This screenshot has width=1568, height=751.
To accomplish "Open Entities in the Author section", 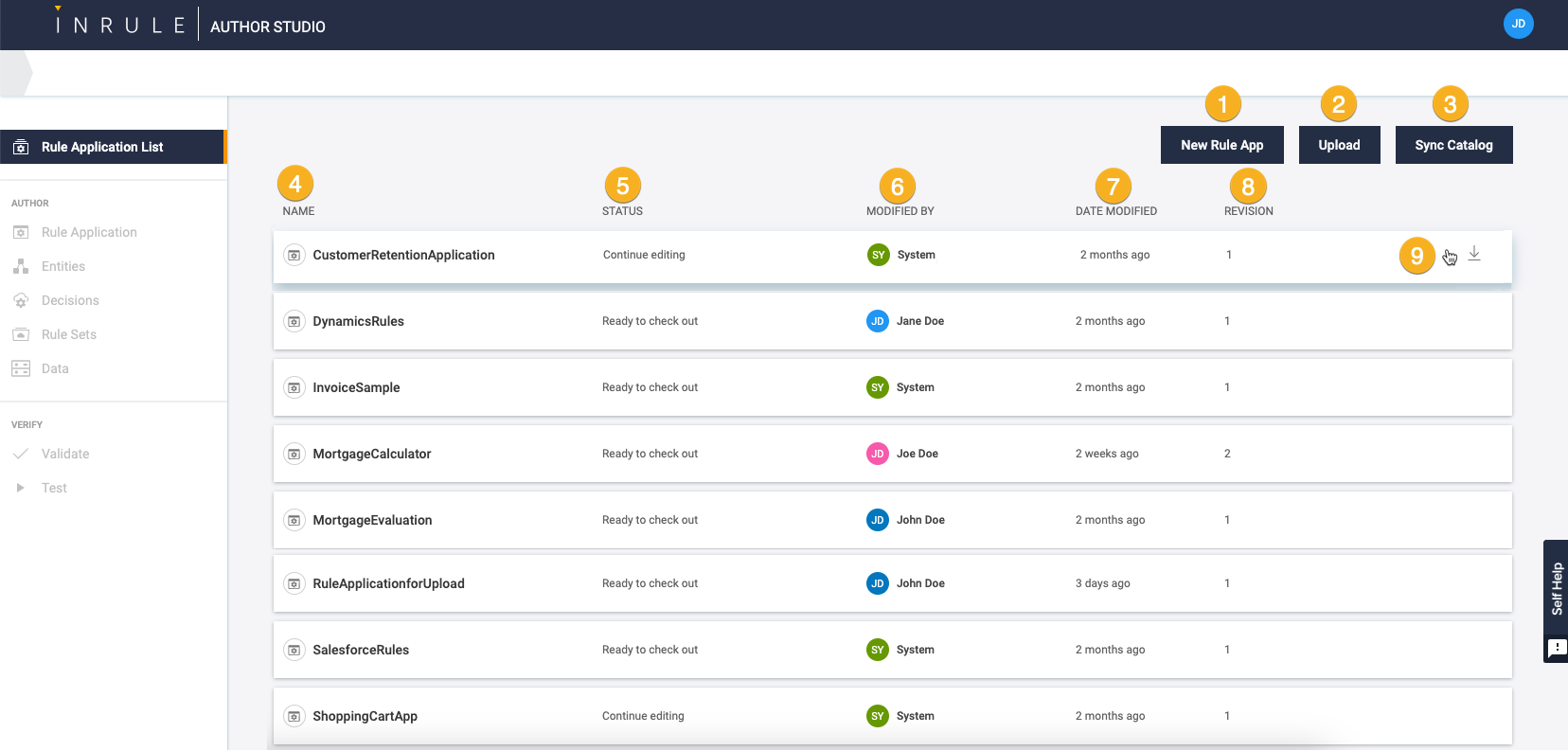I will click(x=63, y=266).
